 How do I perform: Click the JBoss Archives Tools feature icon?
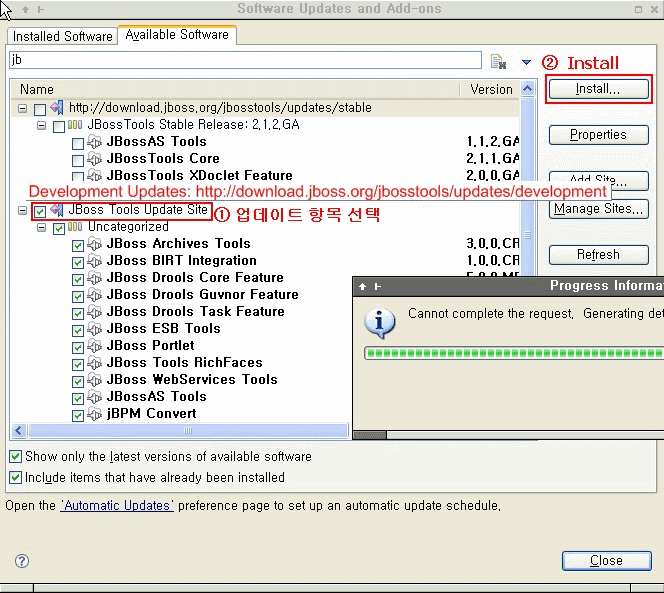(x=95, y=244)
